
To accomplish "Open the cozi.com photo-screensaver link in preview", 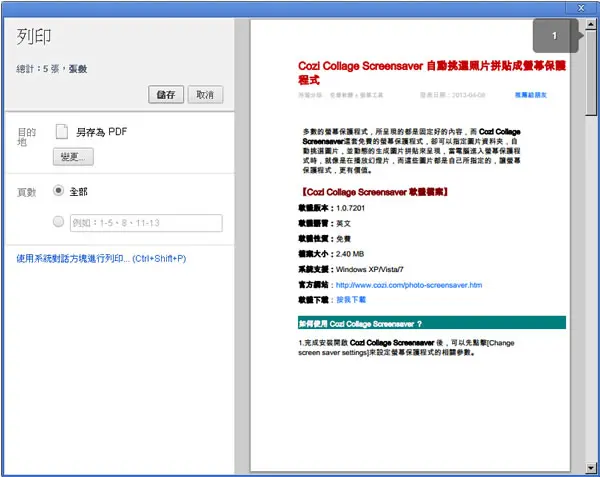I will [409, 285].
